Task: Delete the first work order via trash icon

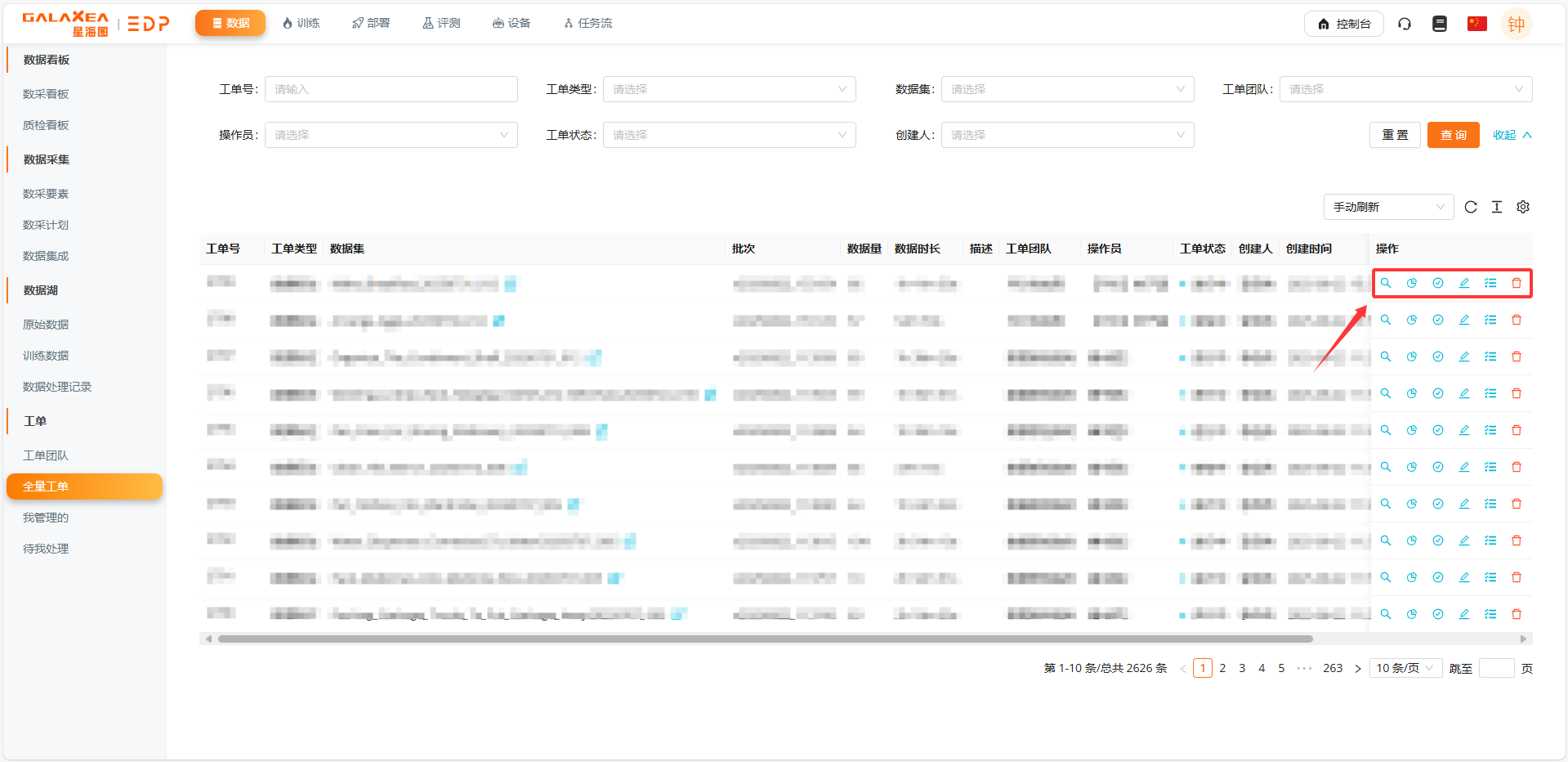Action: point(1517,283)
